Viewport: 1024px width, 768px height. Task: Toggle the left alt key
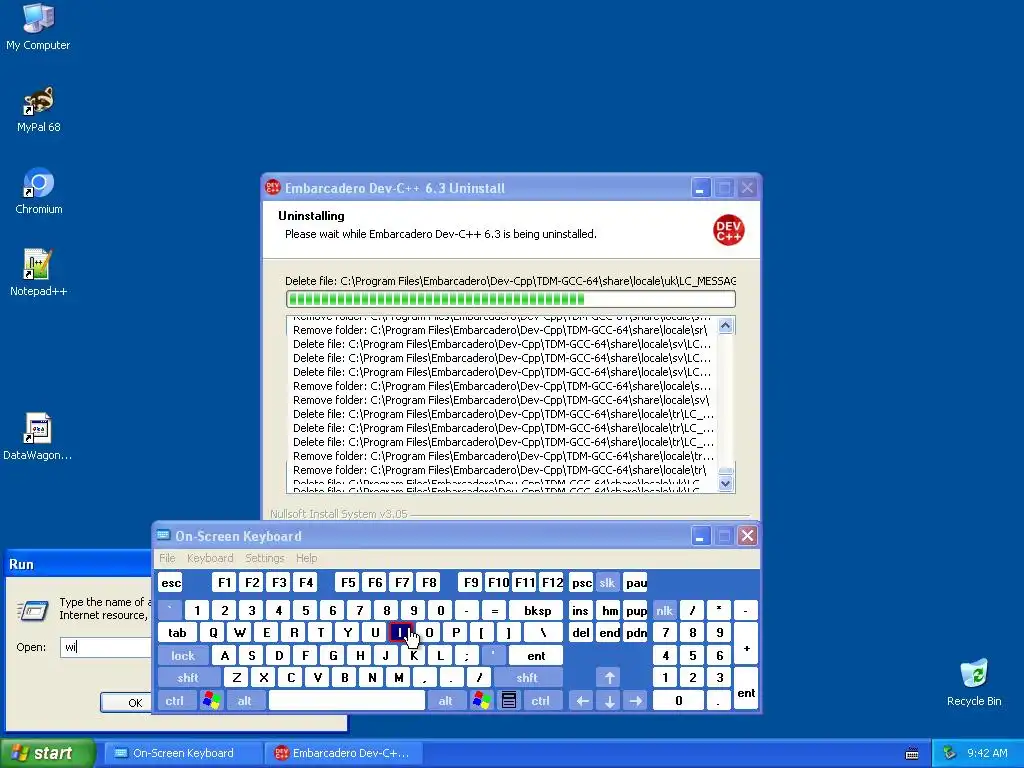pyautogui.click(x=245, y=701)
